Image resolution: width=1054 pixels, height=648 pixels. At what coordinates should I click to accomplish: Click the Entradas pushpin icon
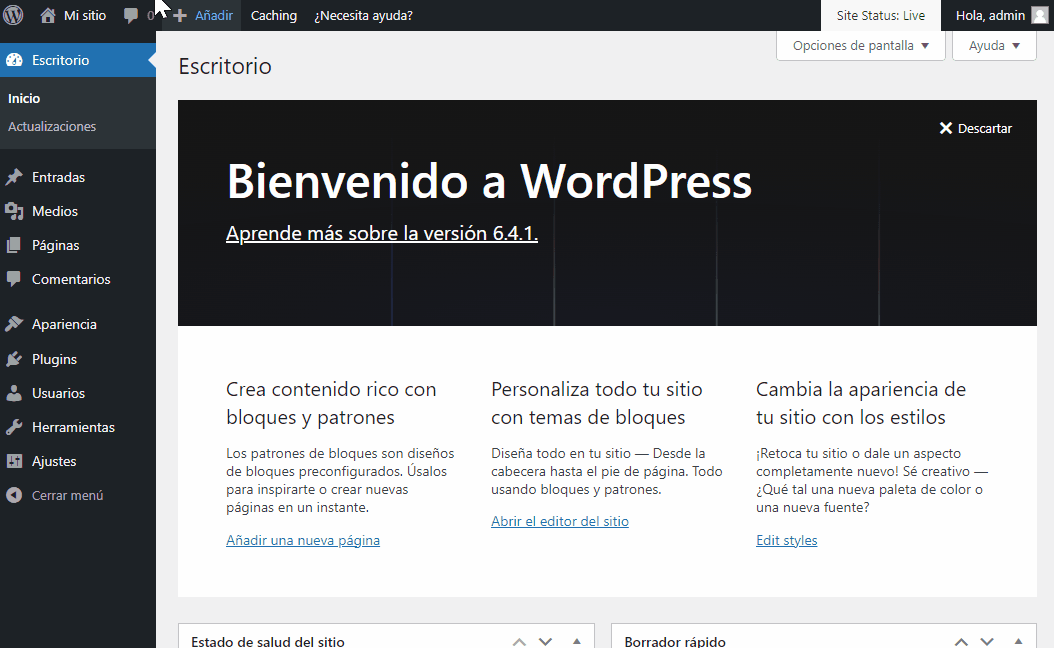click(14, 177)
